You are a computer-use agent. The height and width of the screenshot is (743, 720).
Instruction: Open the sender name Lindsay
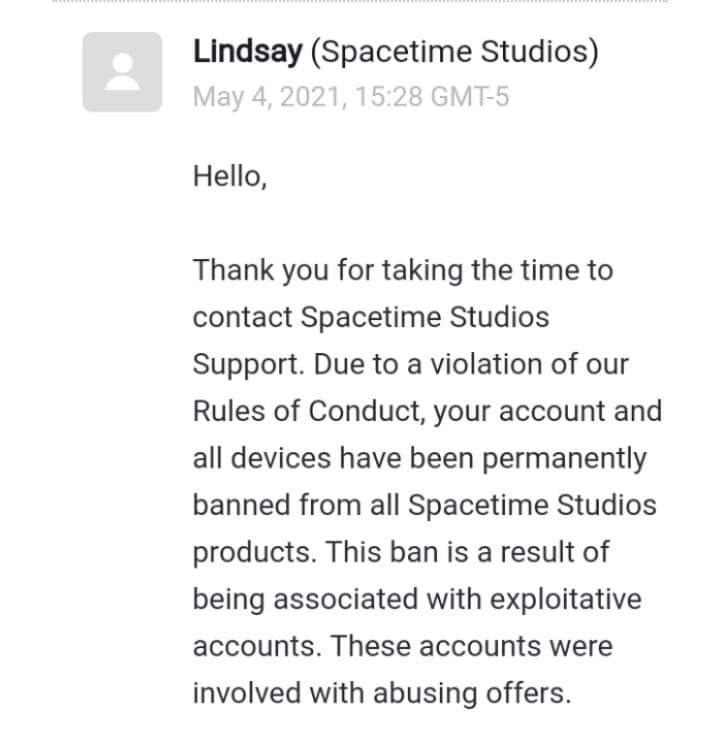[247, 51]
